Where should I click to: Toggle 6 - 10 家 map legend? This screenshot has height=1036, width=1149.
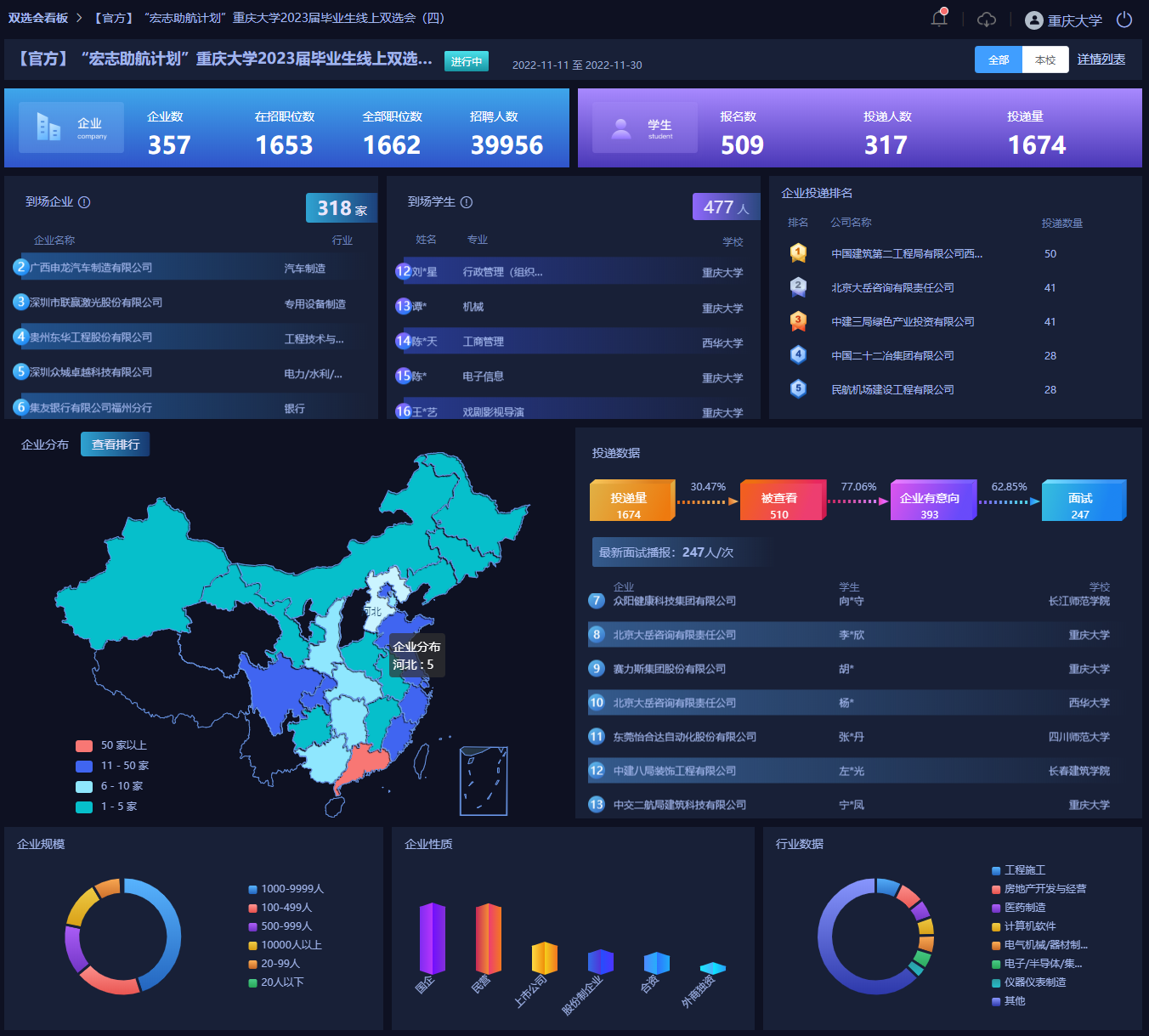tap(110, 786)
